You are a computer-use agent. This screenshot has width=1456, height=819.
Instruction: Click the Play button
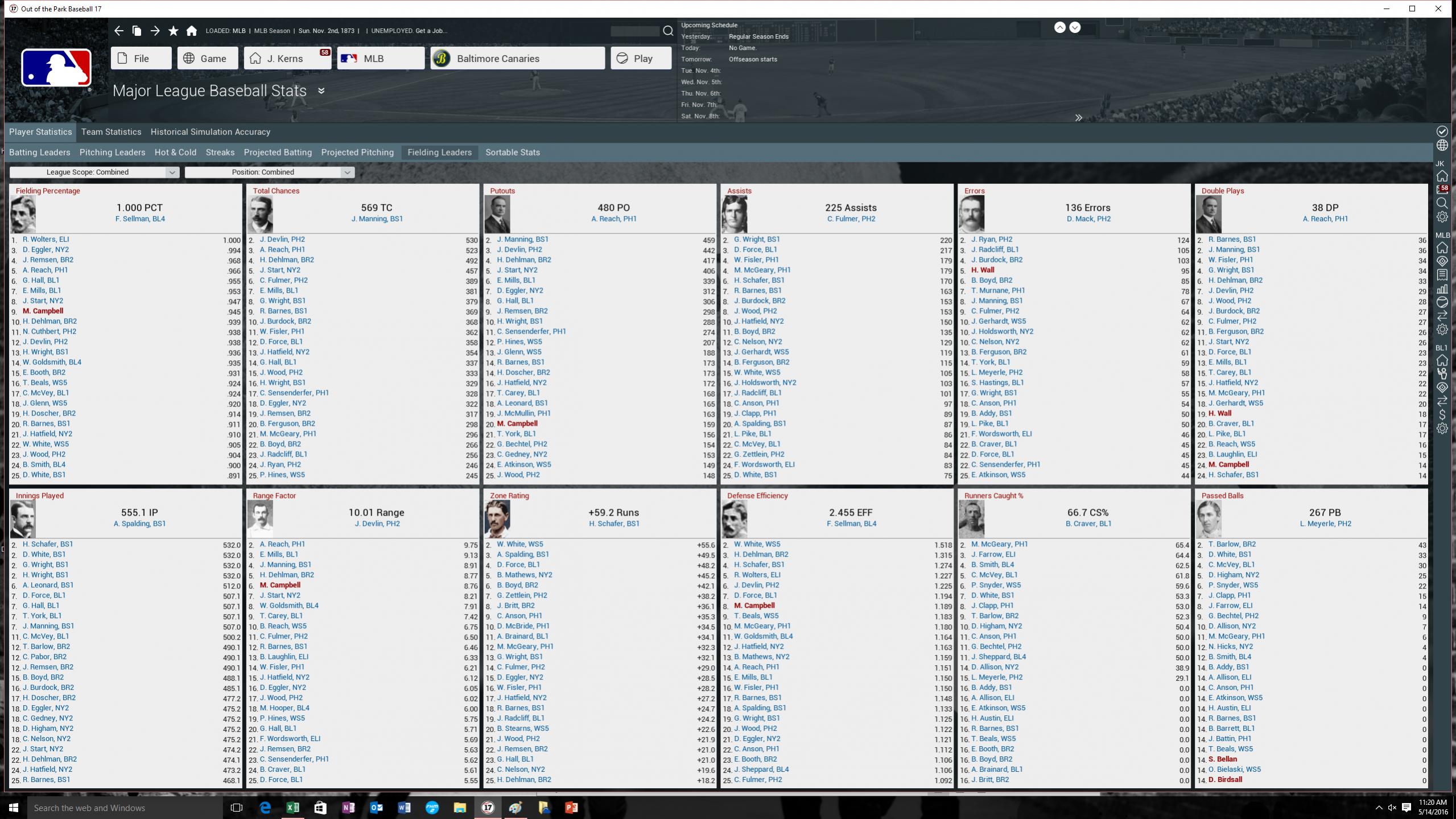[641, 59]
